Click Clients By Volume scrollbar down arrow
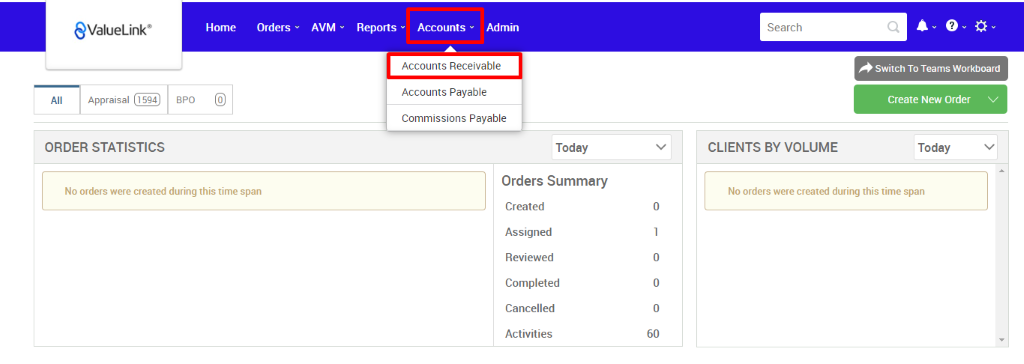Viewport: 1024px width, 364px height. coord(1002,340)
